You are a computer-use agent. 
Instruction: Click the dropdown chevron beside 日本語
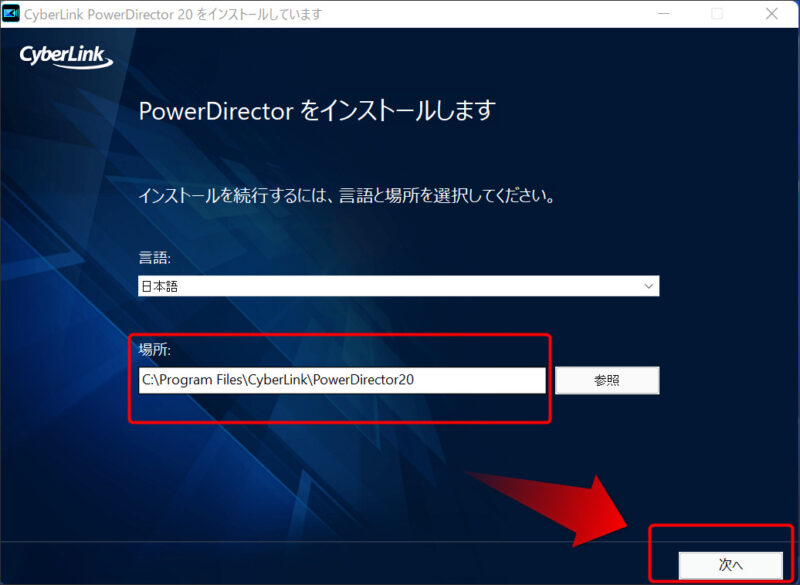tap(648, 286)
